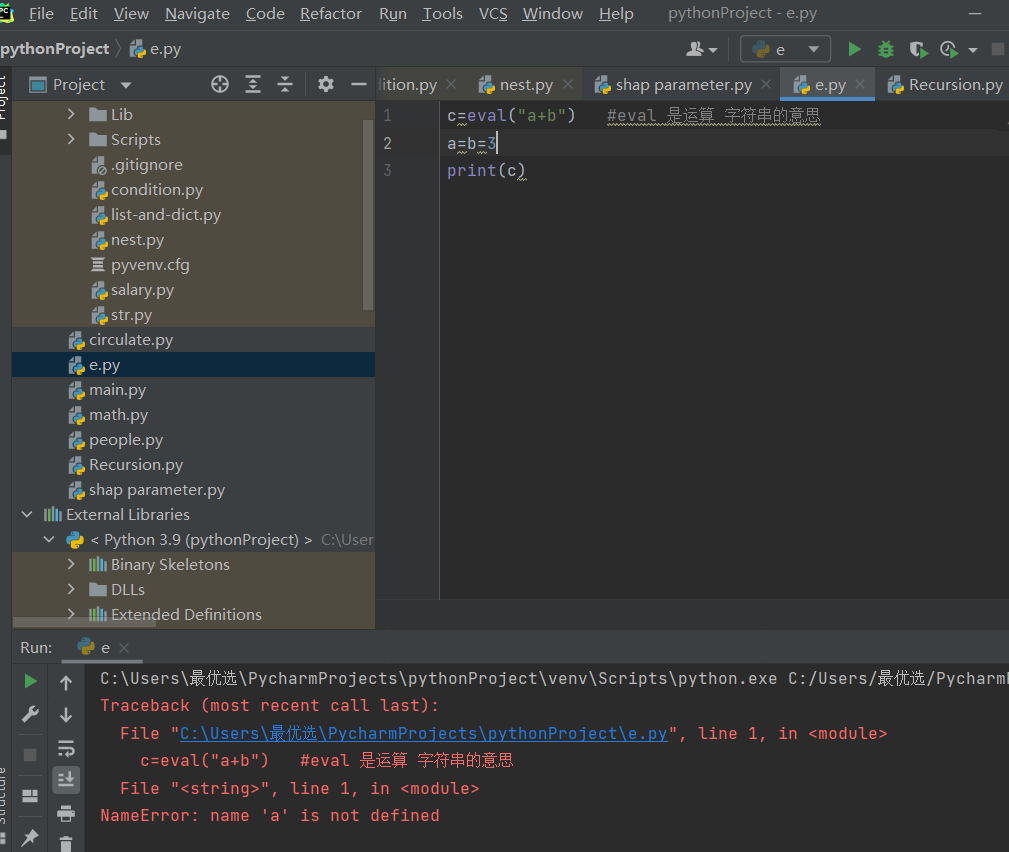
Task: Select opened file locate crosshair icon
Action: coord(220,84)
